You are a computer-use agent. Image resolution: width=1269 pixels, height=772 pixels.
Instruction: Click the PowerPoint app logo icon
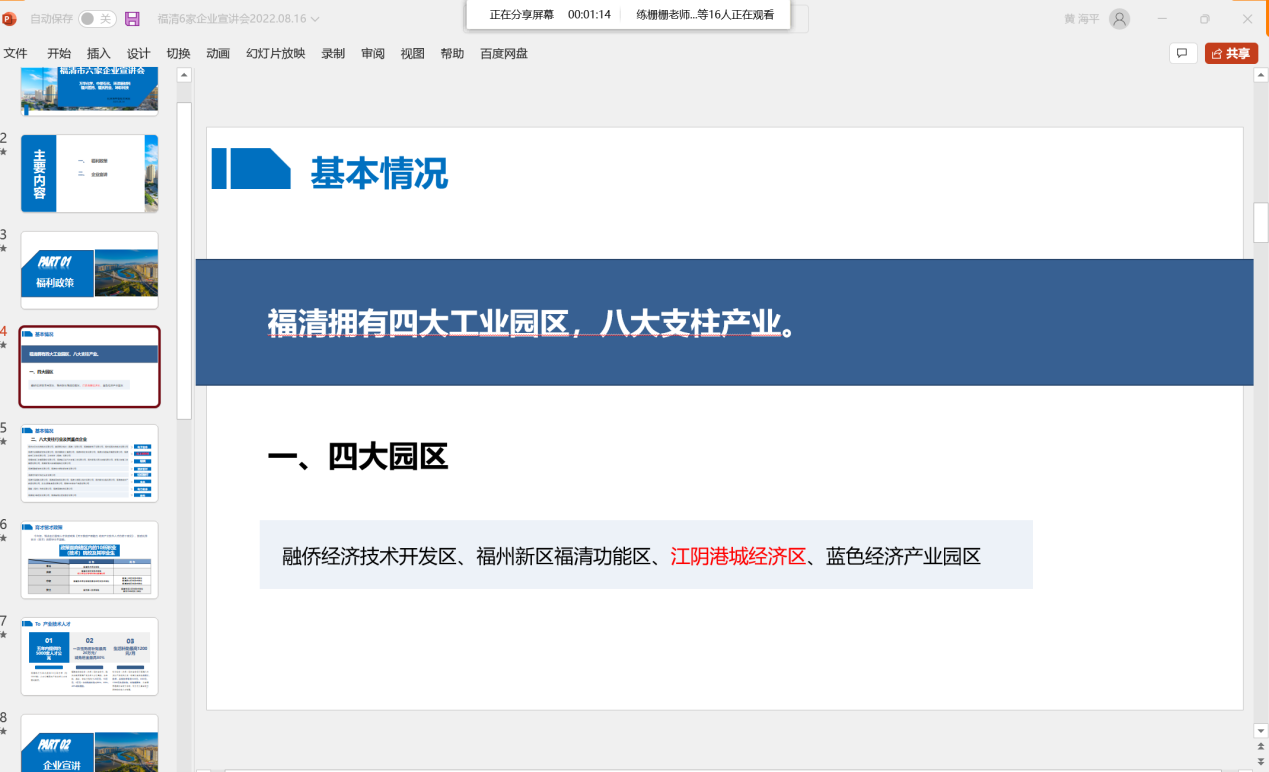(10, 19)
